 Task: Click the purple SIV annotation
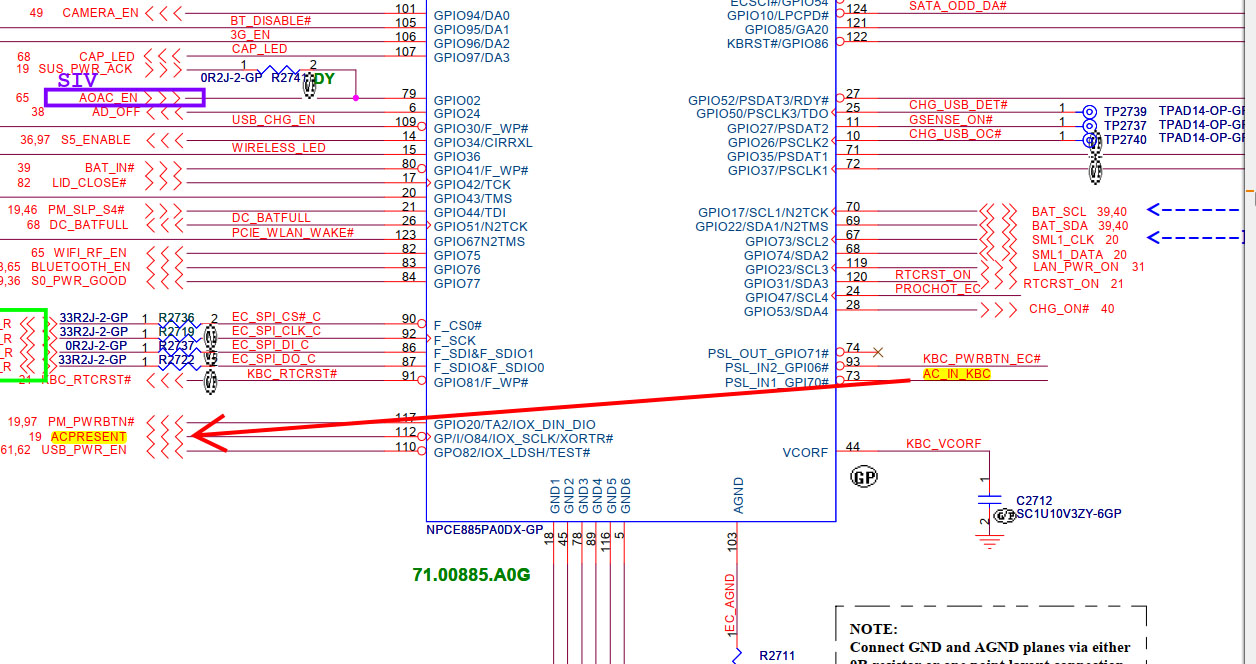[x=77, y=80]
